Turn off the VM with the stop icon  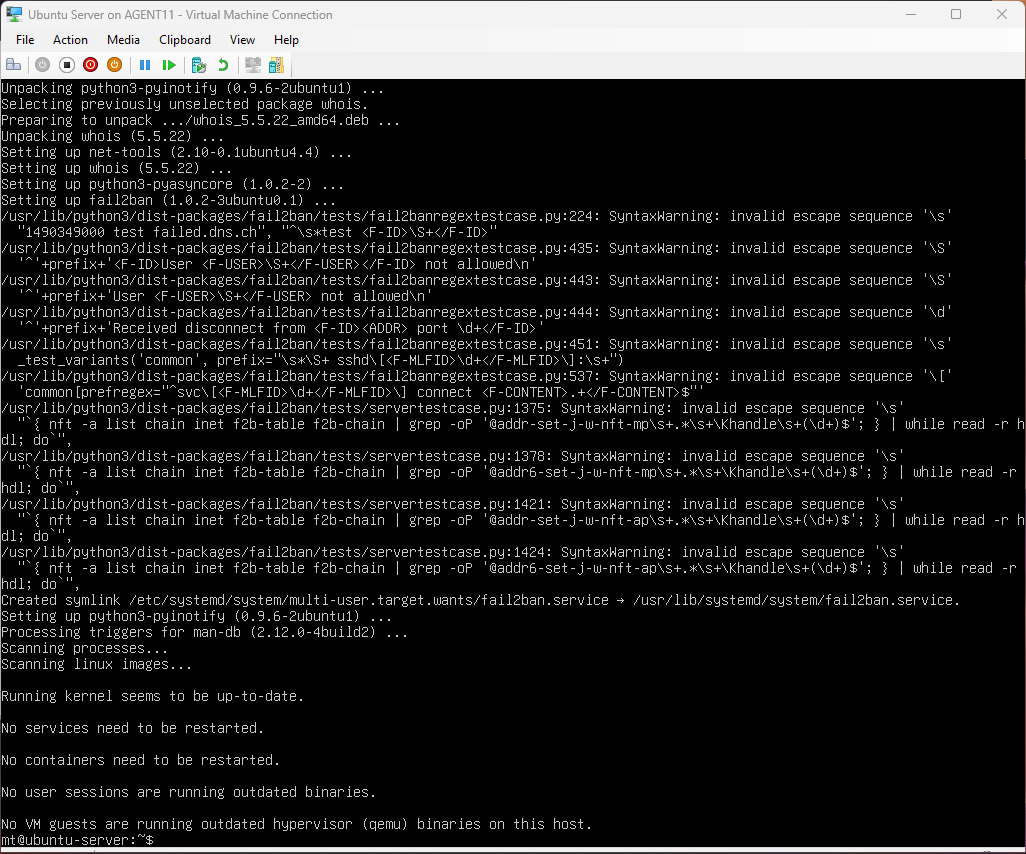click(67, 65)
